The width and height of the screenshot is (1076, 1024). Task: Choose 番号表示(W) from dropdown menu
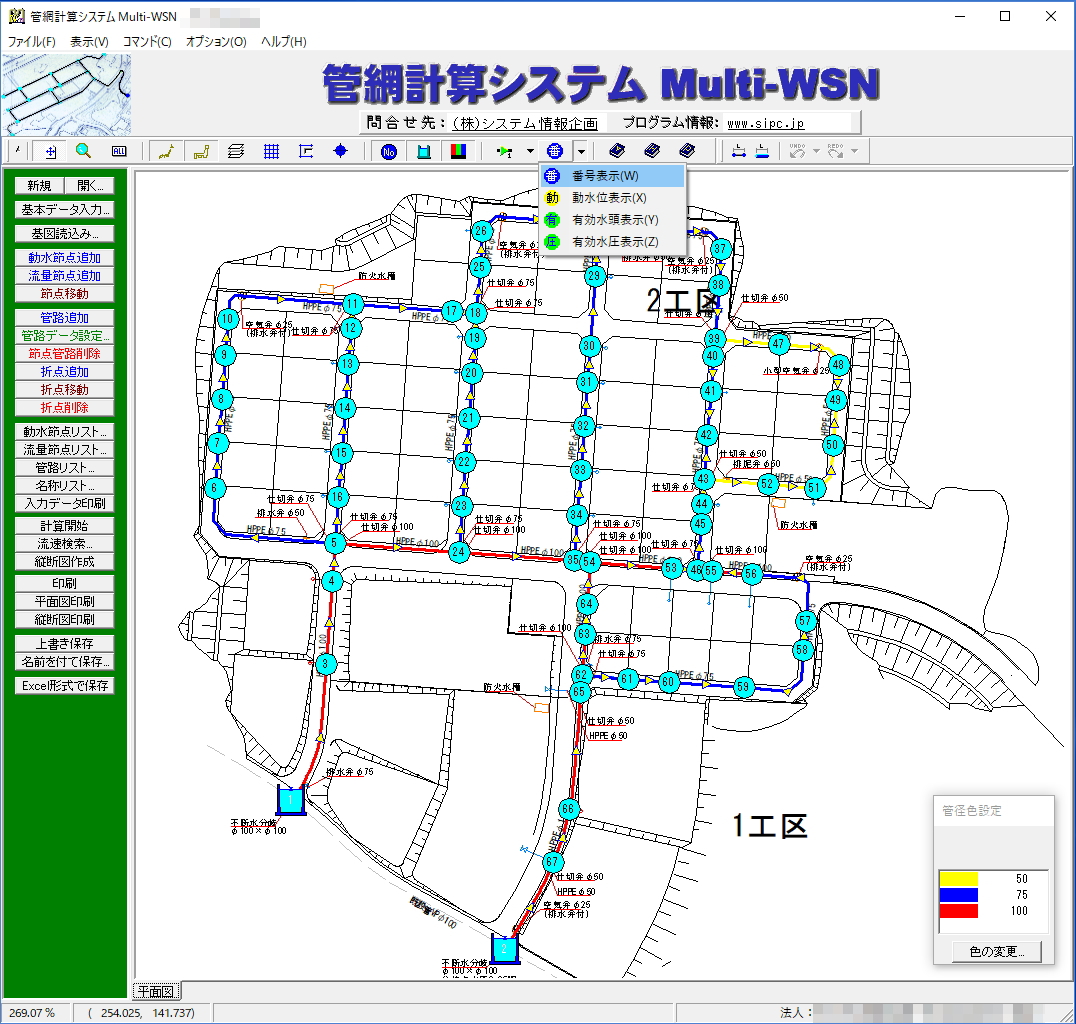point(613,176)
